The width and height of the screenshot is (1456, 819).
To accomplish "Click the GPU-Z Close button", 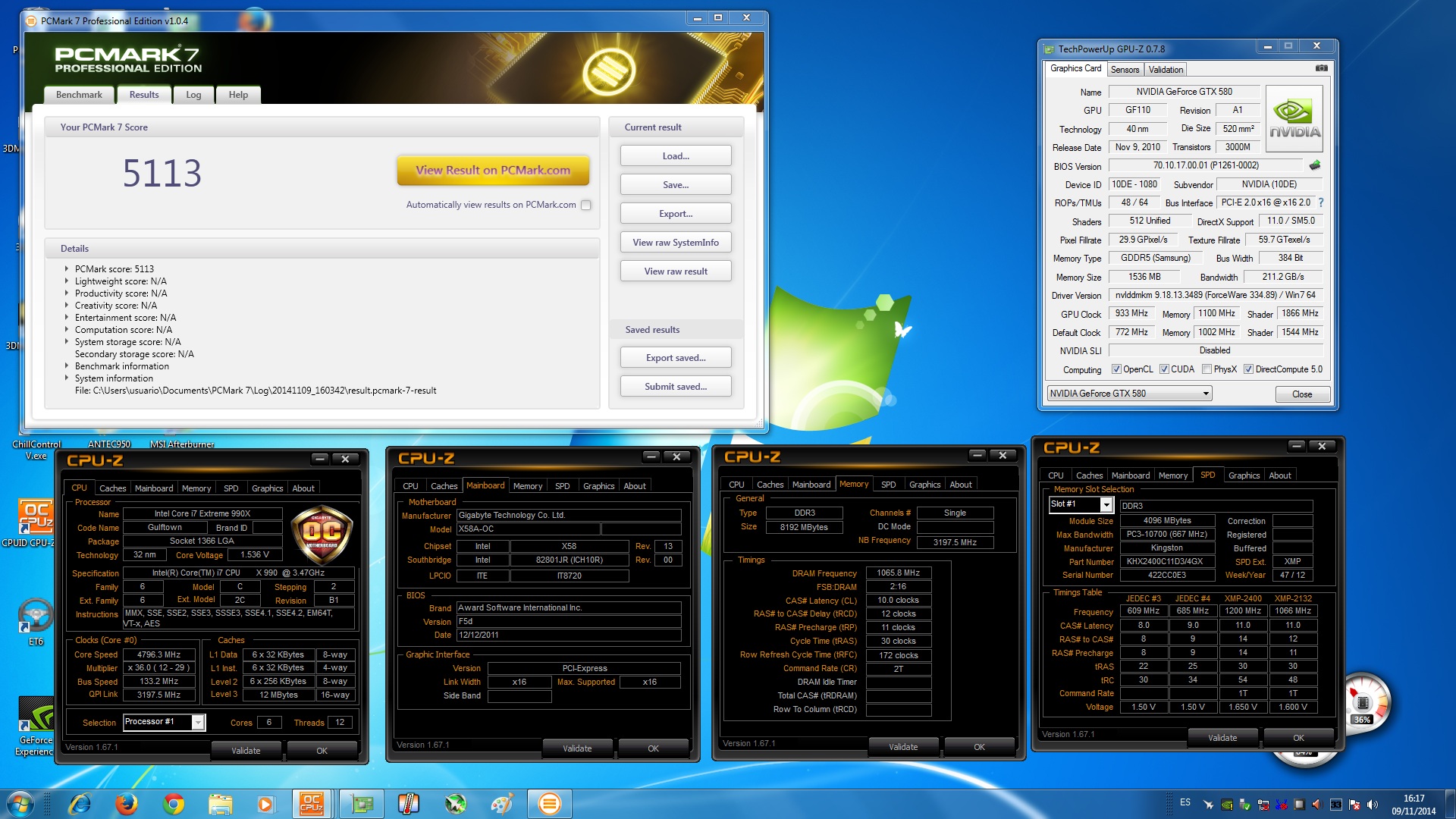I will [1302, 394].
